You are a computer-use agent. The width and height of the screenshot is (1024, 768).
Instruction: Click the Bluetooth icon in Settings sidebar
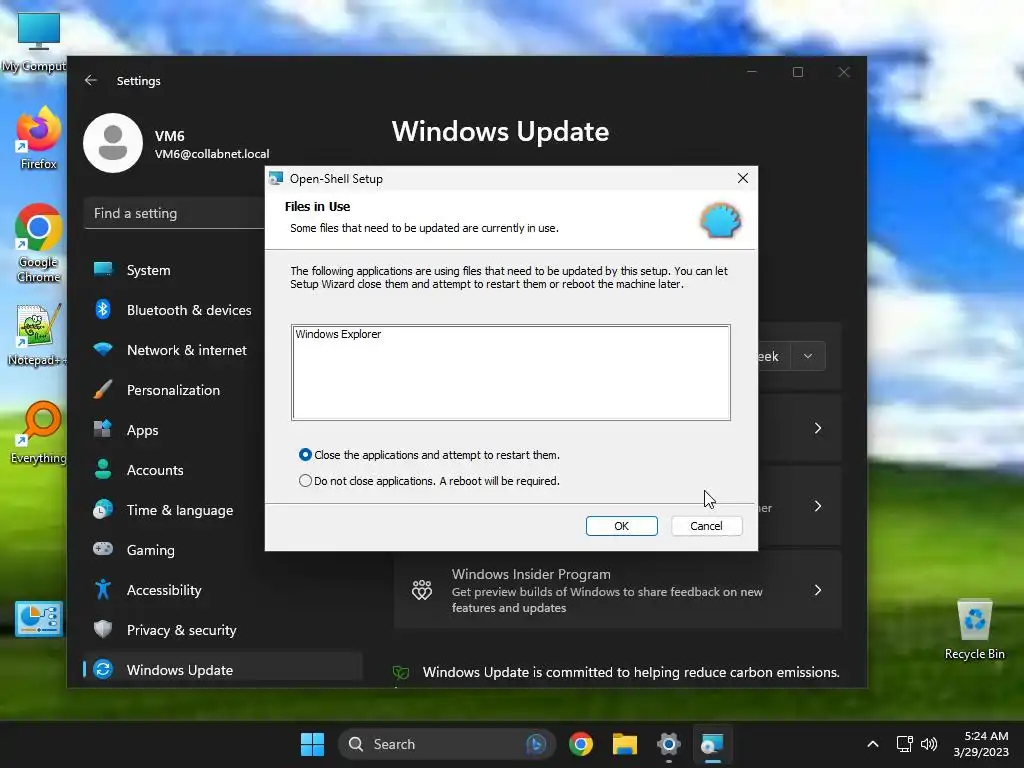click(103, 309)
